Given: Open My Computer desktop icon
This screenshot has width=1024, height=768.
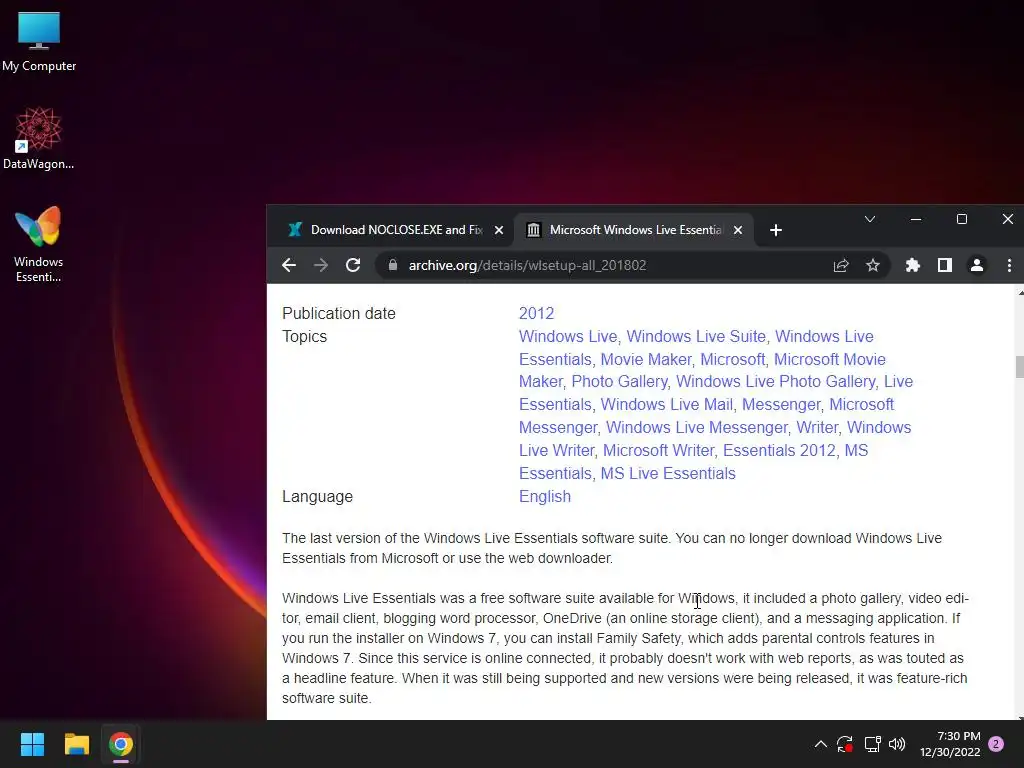Looking at the screenshot, I should [39, 41].
